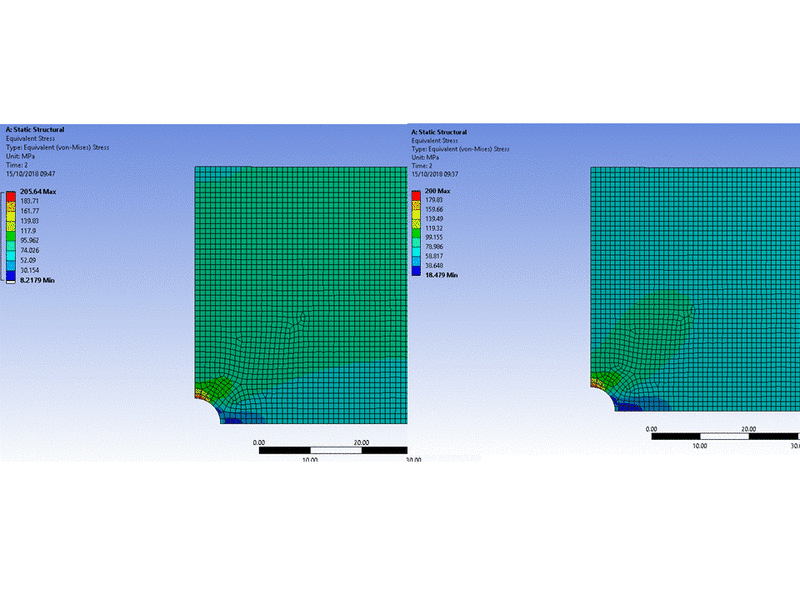Click the yellow band below 161.77 in the legend

click(x=11, y=216)
